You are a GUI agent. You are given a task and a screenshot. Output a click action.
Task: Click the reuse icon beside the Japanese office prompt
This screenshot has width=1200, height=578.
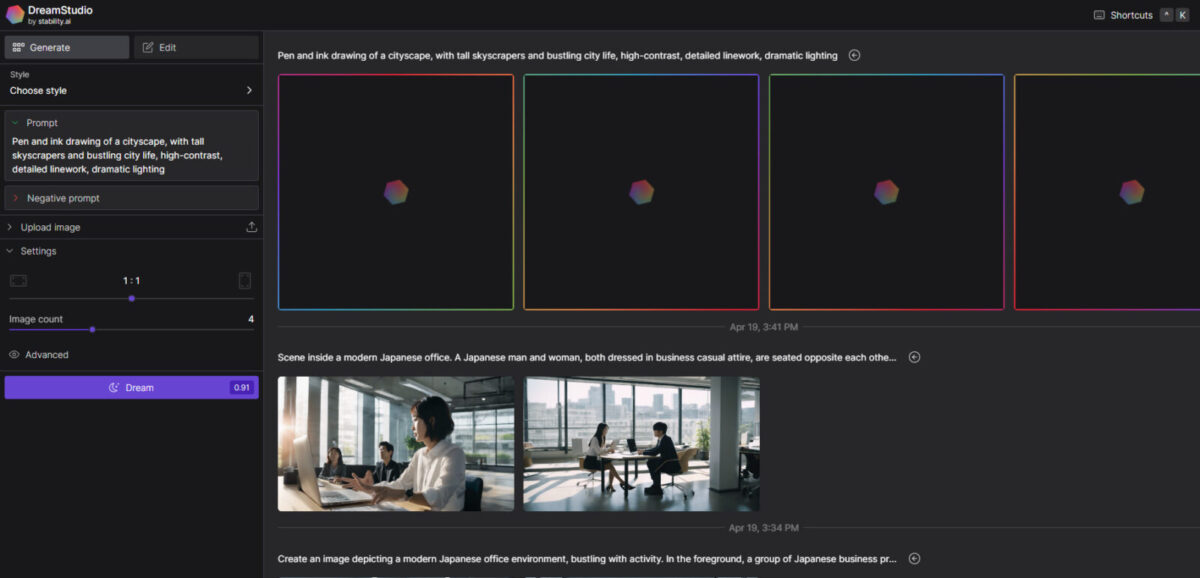(x=914, y=356)
